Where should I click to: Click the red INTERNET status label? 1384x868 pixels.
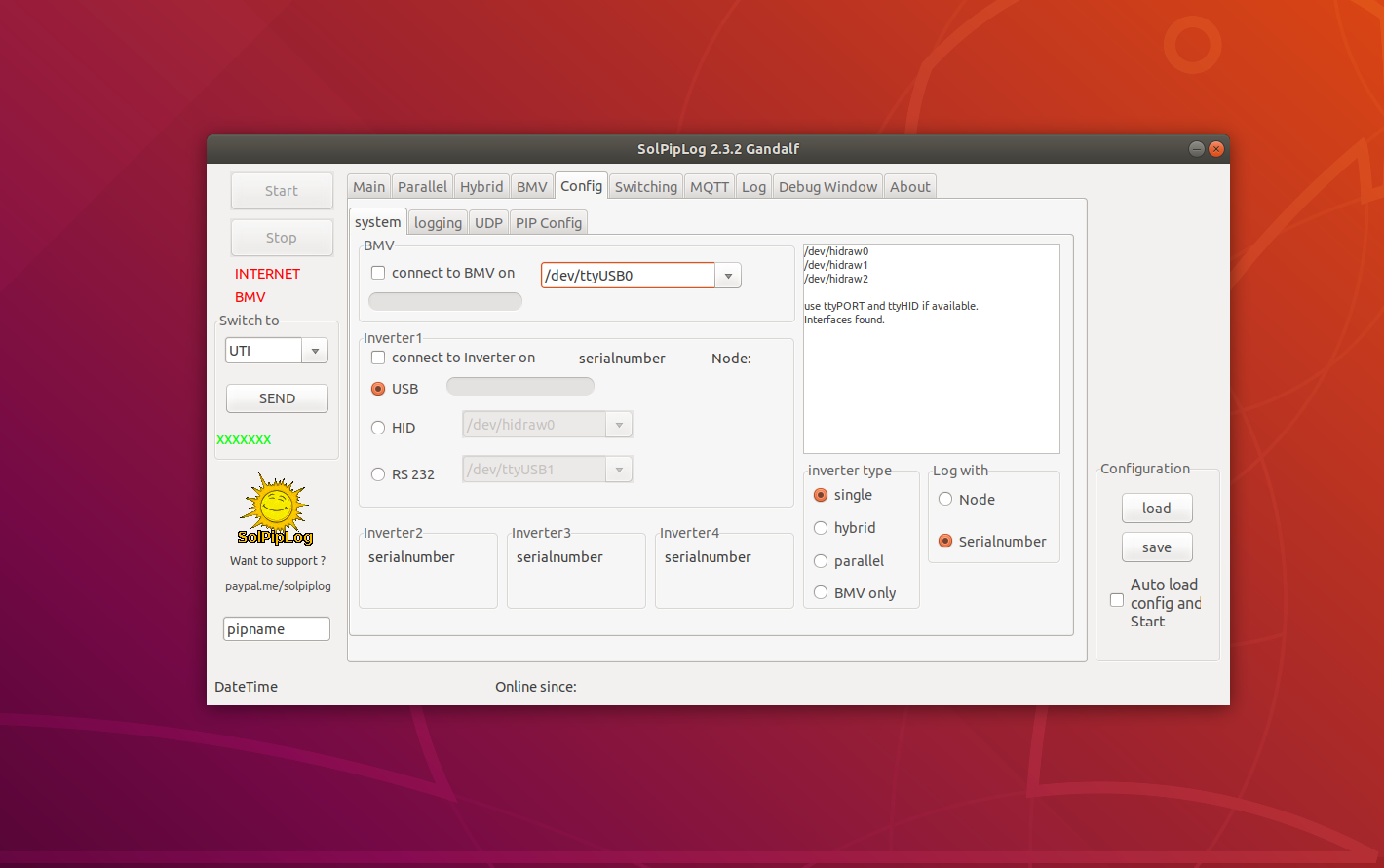[x=267, y=274]
